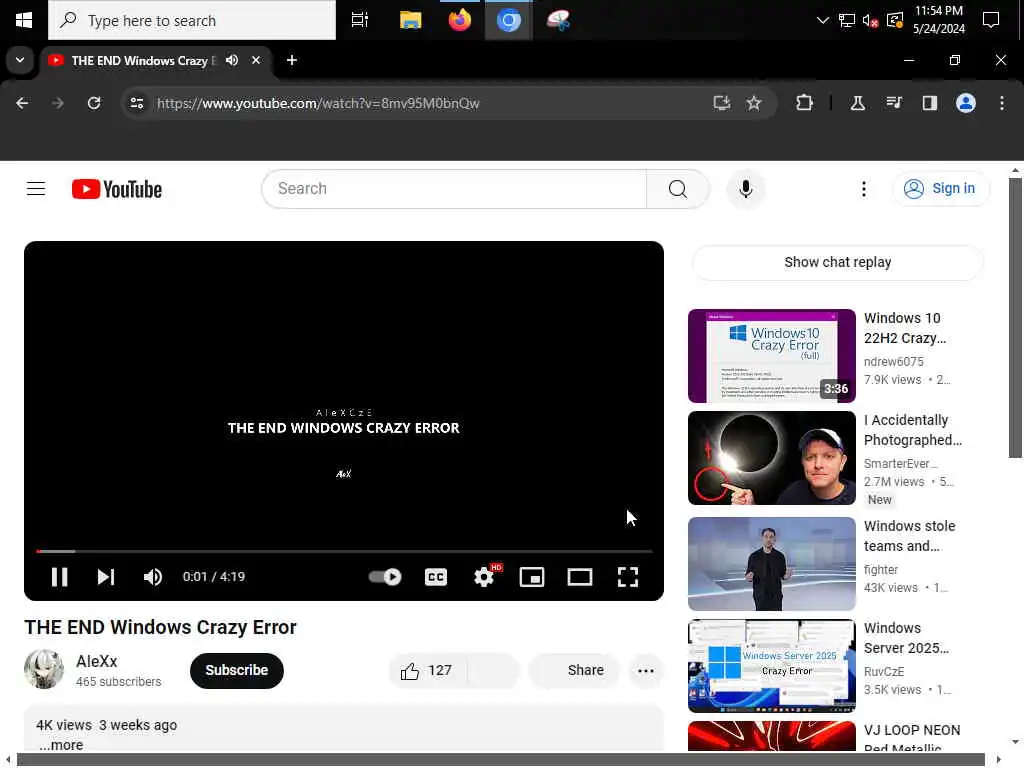Open Windows 10 22H2 Crazy thumbnail
This screenshot has width=1024, height=768.
click(771, 356)
